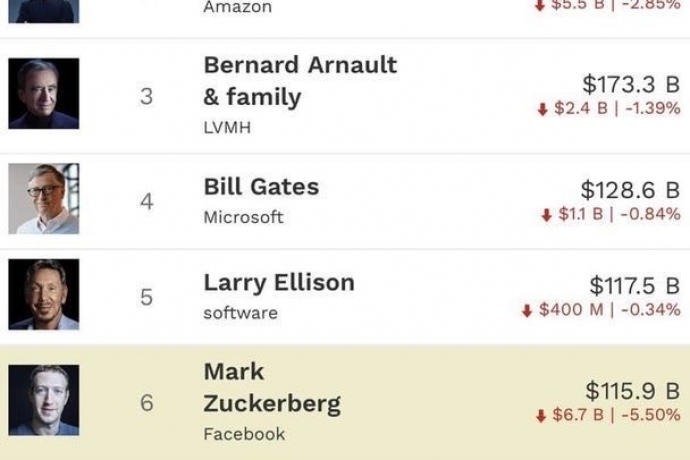Select the Larry Ellison name
Viewport: 690px width, 460px height.
tap(278, 283)
